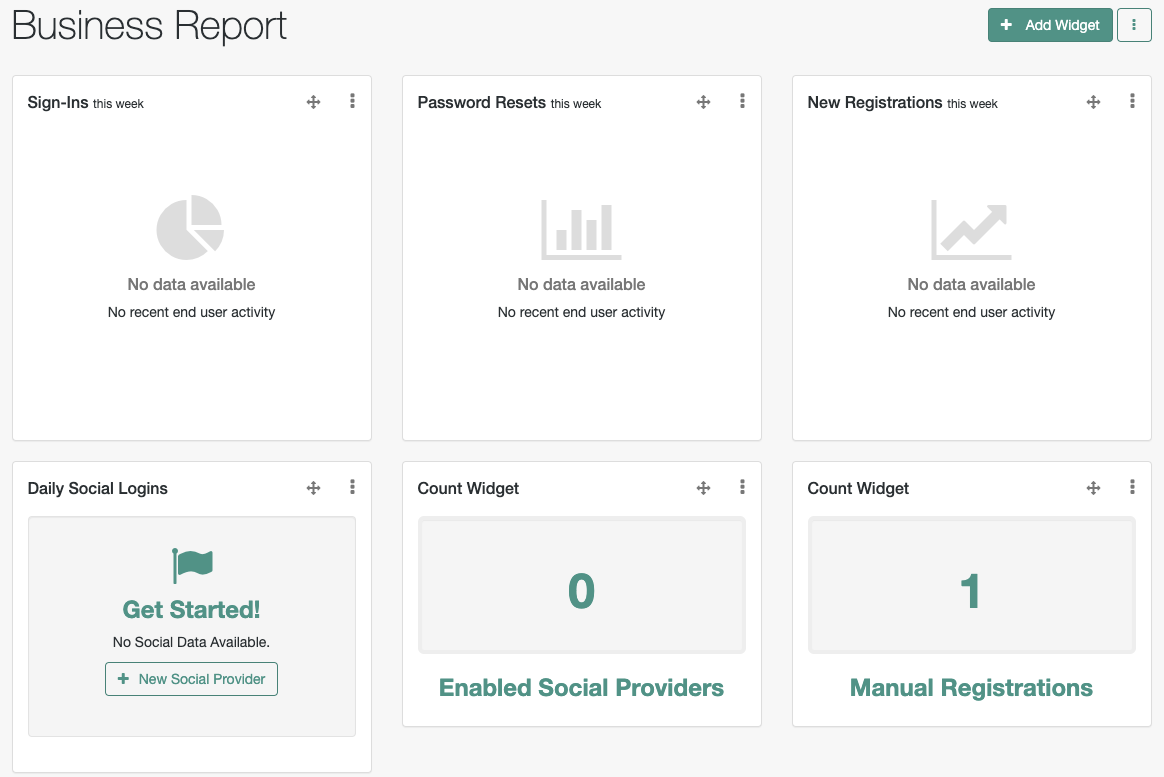The height and width of the screenshot is (777, 1164).
Task: Click the bar chart icon in Password Resets
Action: click(581, 227)
